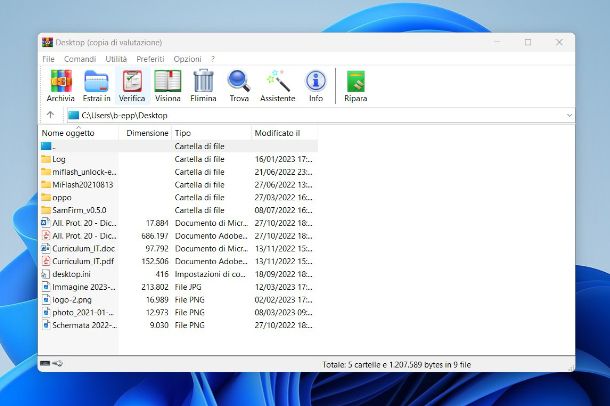Click size value 416 in desktop.ini row
Image resolution: width=610 pixels, height=406 pixels.
pos(162,274)
